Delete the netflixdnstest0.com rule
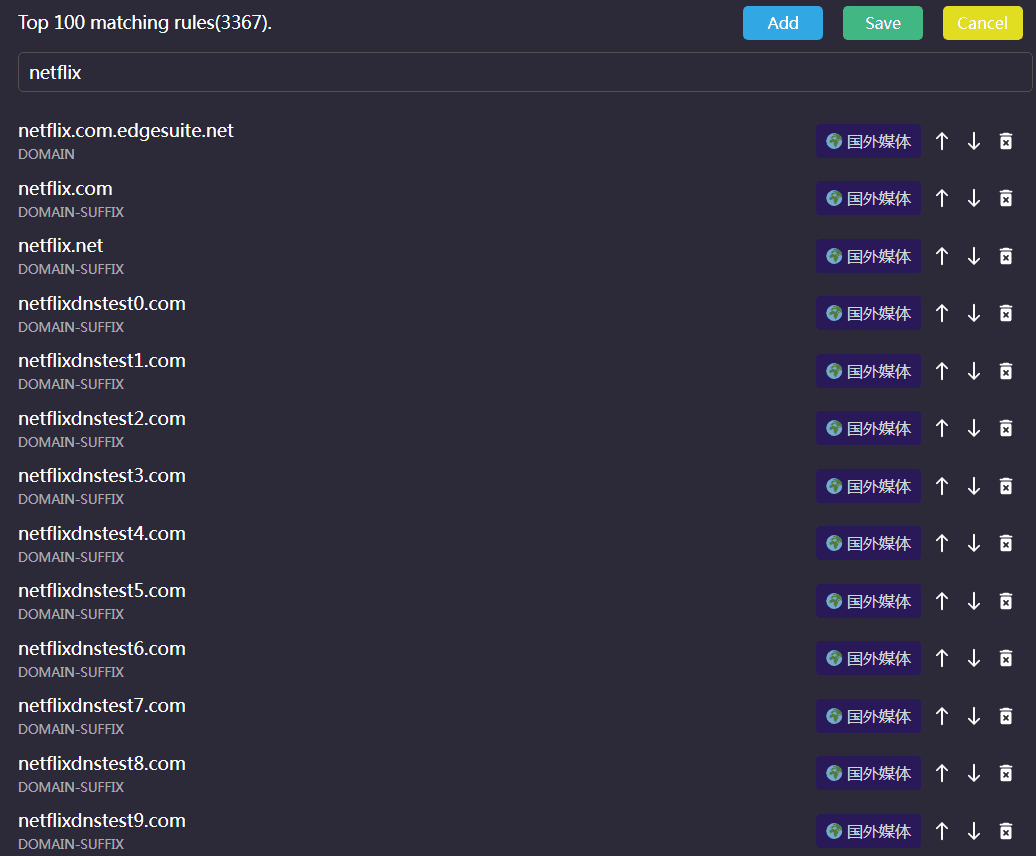Screen dimensions: 1036x856 pyautogui.click(x=1006, y=313)
